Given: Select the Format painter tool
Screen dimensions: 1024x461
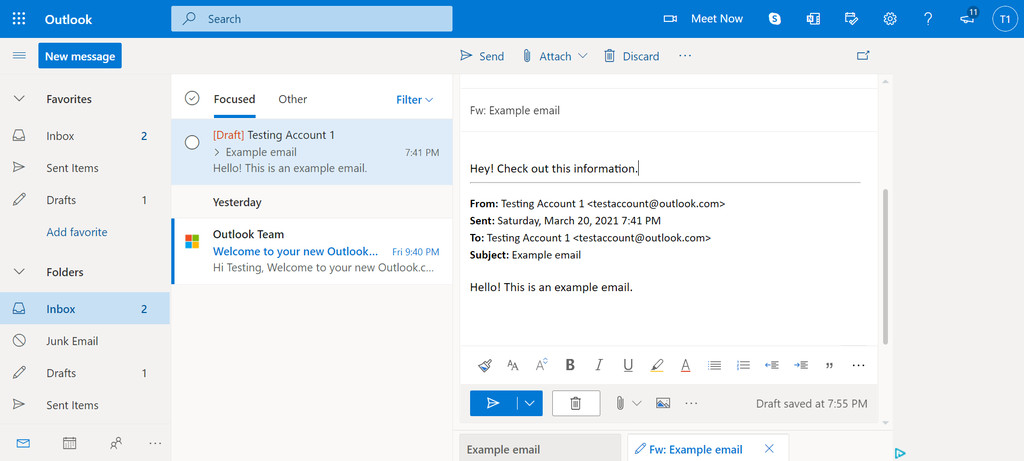Looking at the screenshot, I should pos(485,365).
